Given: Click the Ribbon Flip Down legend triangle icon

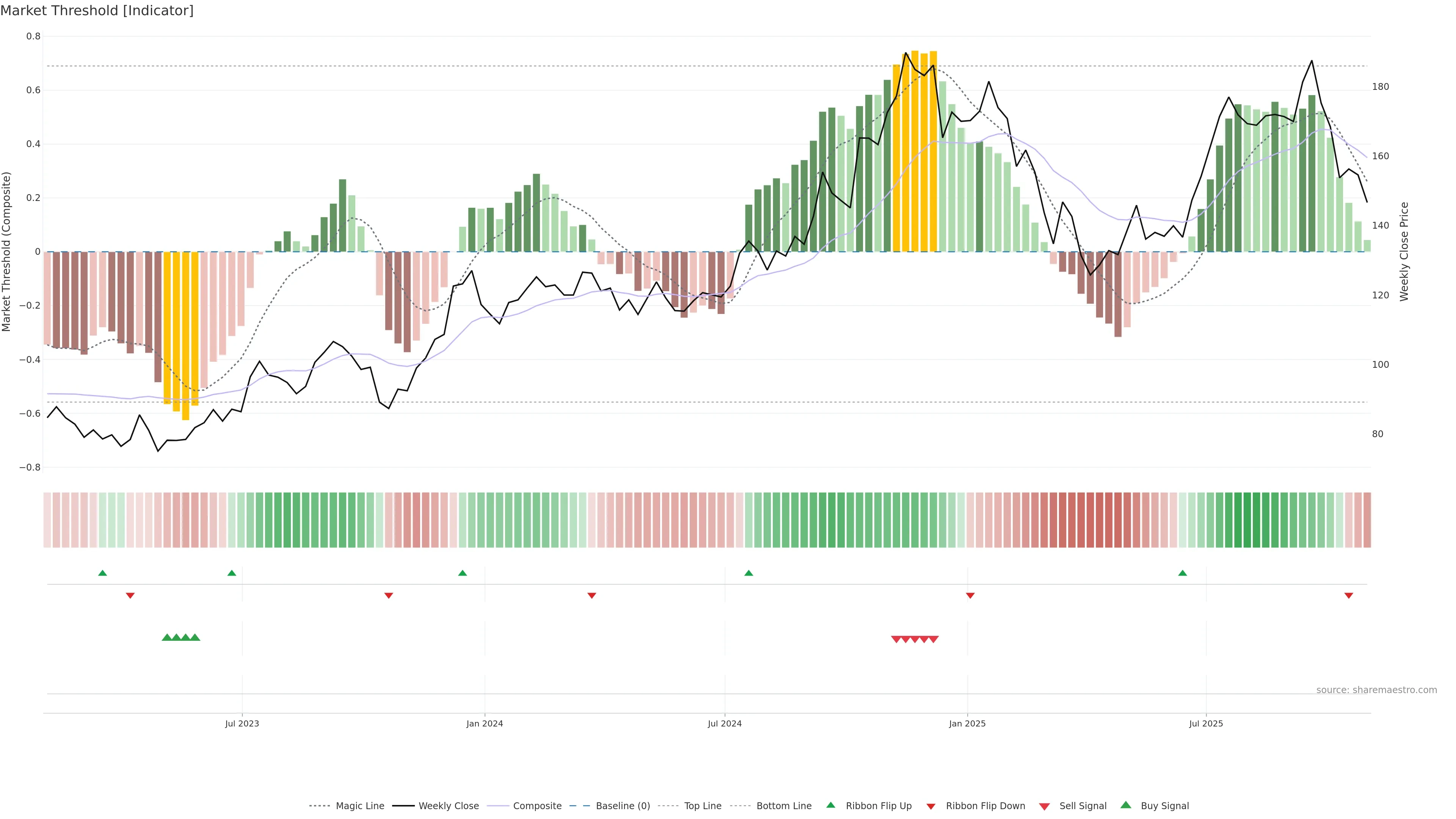Looking at the screenshot, I should coord(930,806).
